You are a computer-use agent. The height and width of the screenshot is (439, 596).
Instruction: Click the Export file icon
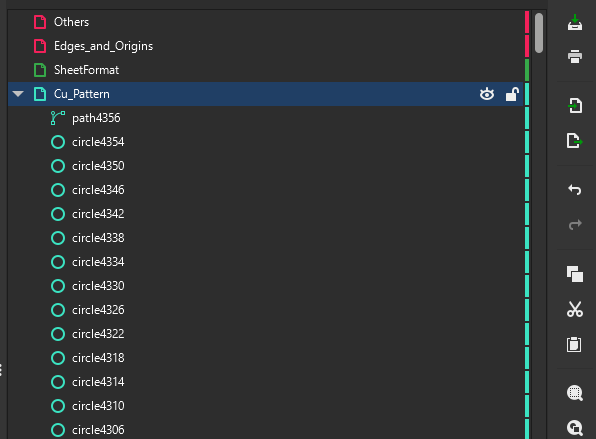[575, 141]
